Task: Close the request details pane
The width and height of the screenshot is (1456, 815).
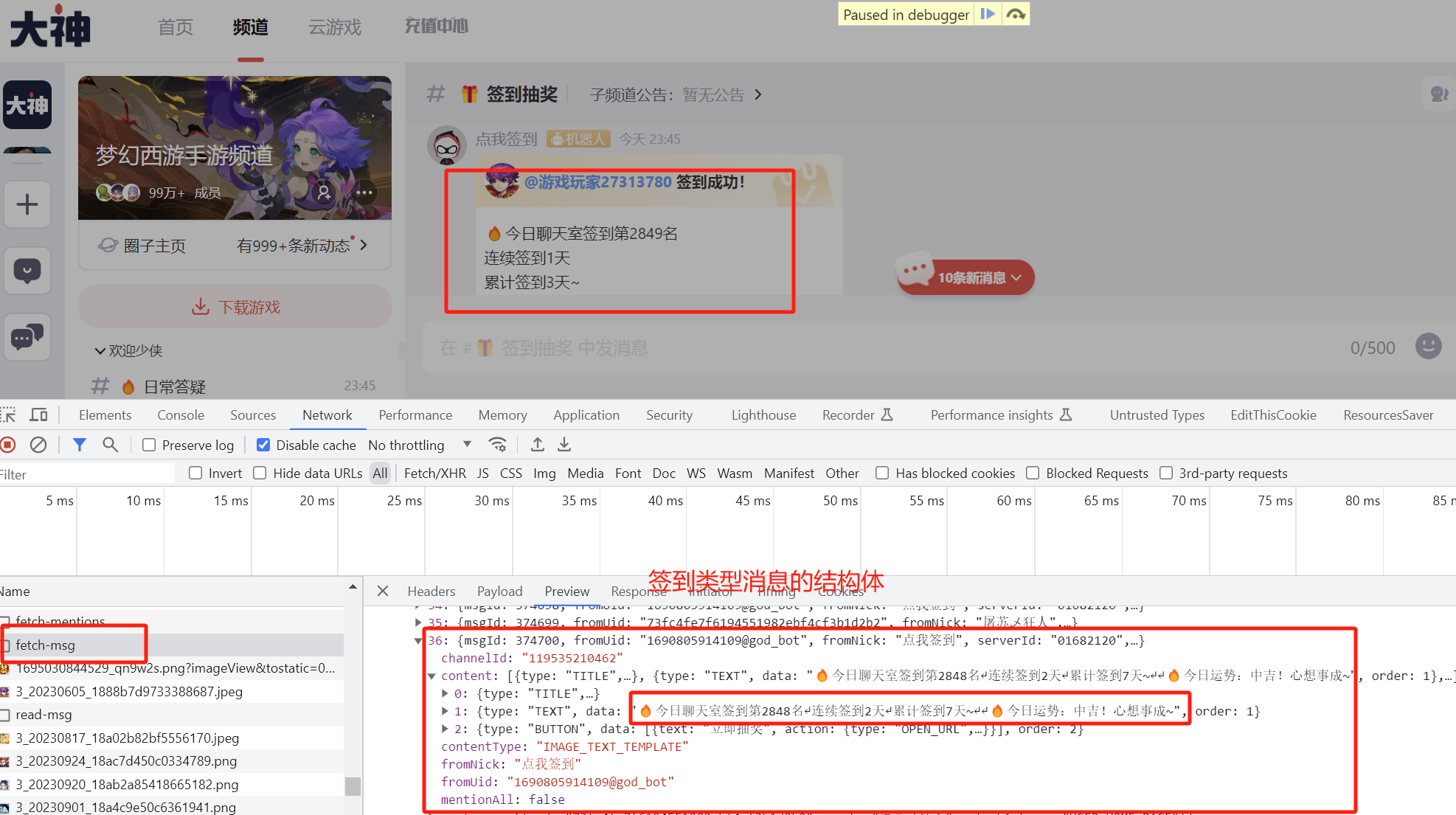Action: [382, 591]
